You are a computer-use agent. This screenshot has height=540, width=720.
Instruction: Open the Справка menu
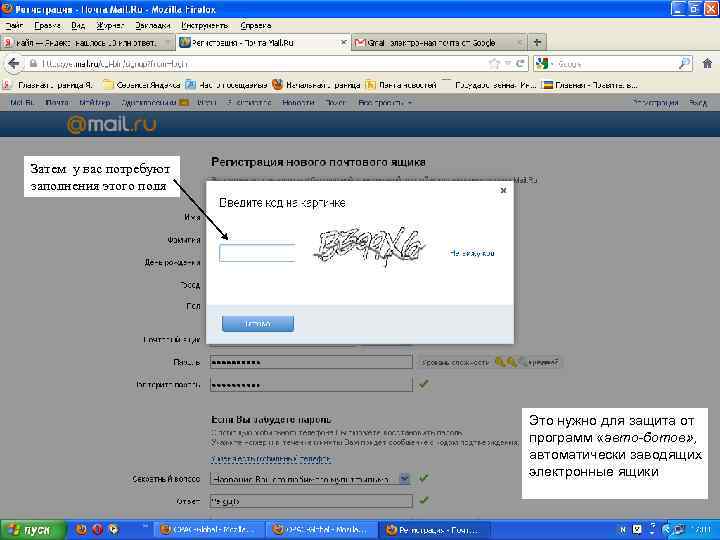click(256, 26)
